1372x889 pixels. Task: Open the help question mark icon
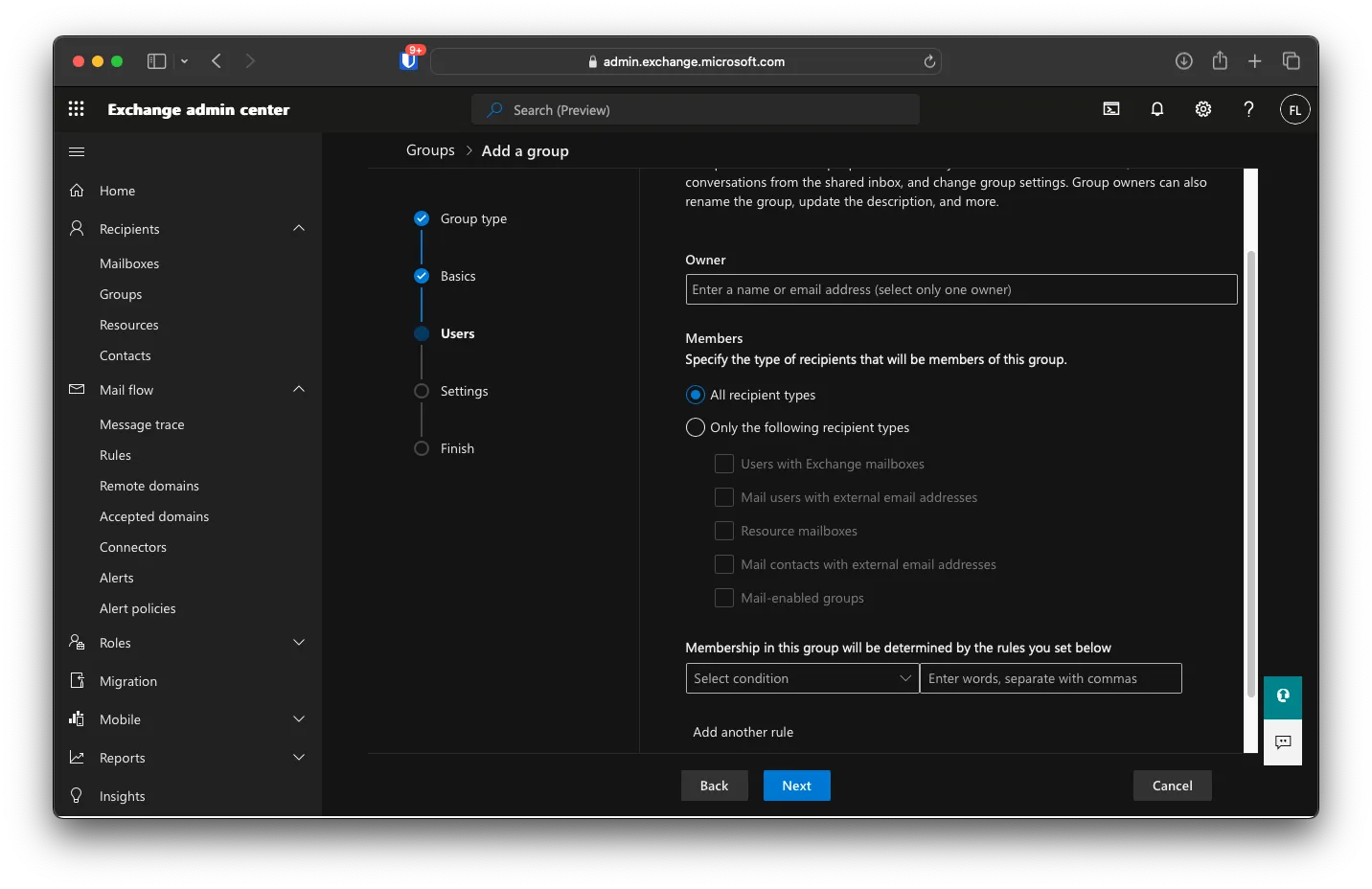click(x=1248, y=109)
